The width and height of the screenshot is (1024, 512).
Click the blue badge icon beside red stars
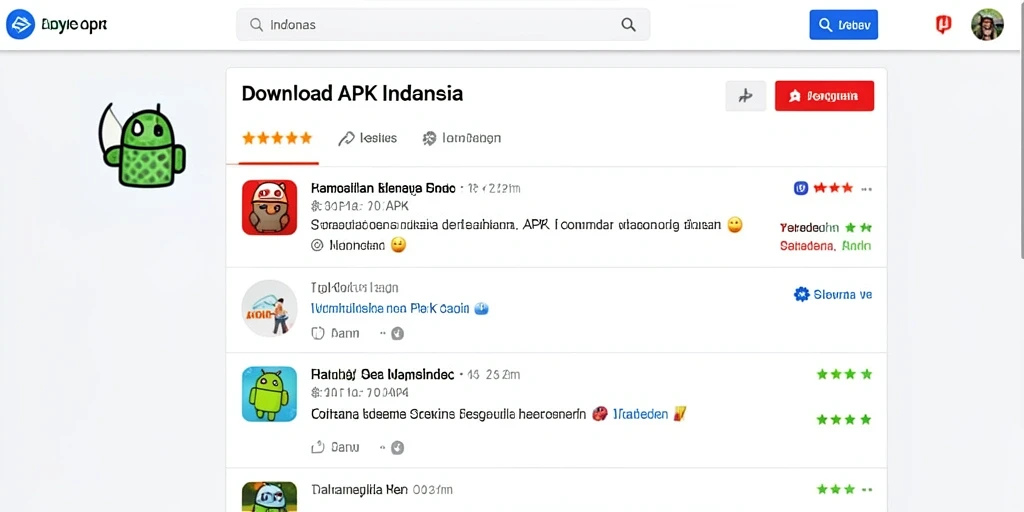coord(801,188)
